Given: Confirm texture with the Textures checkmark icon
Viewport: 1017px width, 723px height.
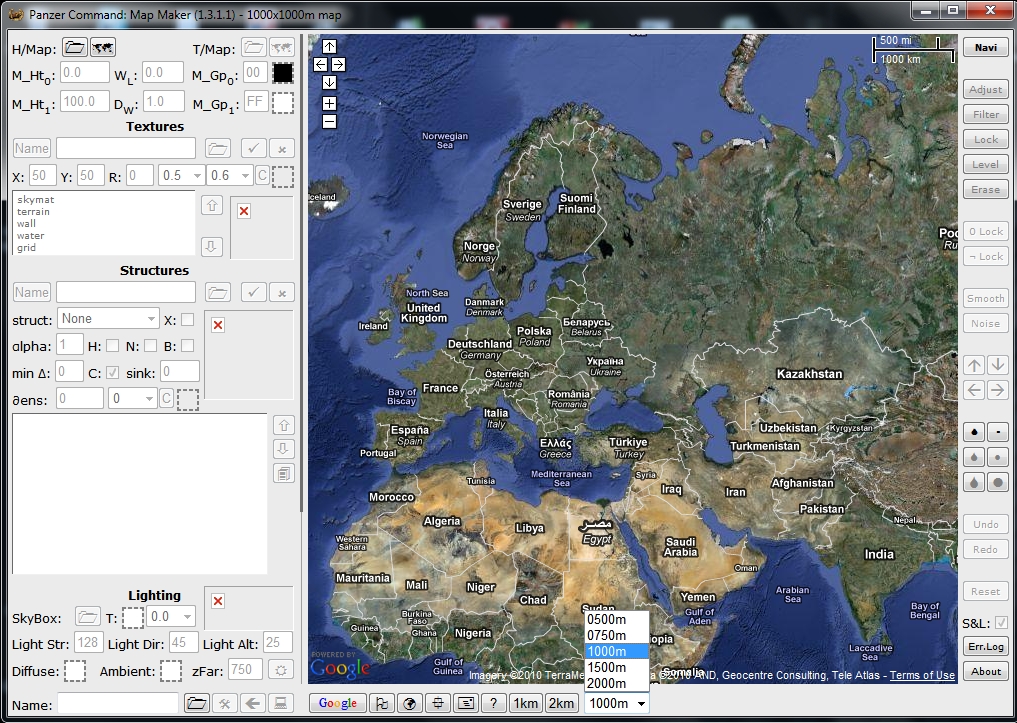Looking at the screenshot, I should pos(253,148).
